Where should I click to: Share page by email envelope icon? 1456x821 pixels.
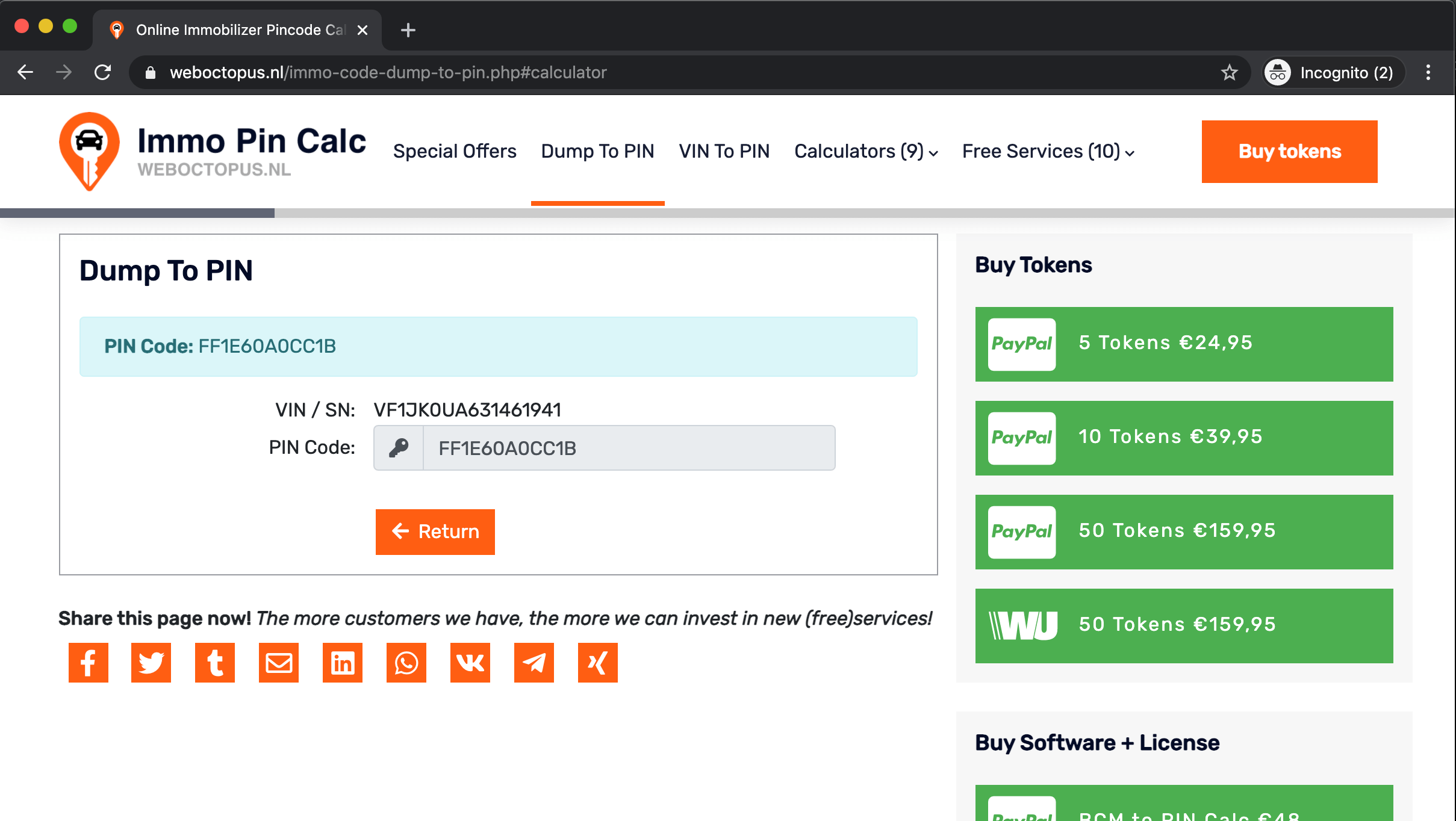(279, 663)
